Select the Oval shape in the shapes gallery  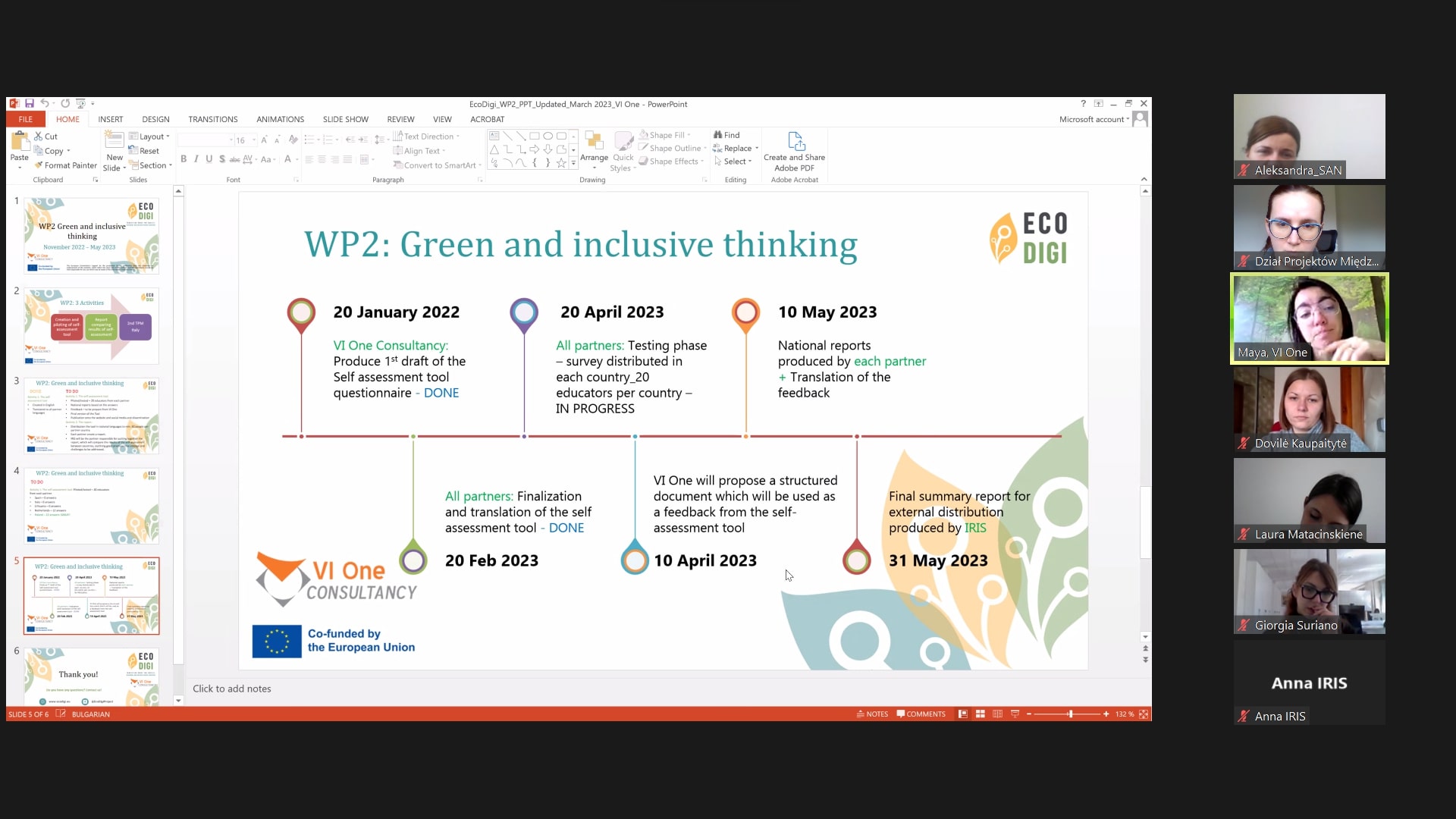pyautogui.click(x=548, y=136)
